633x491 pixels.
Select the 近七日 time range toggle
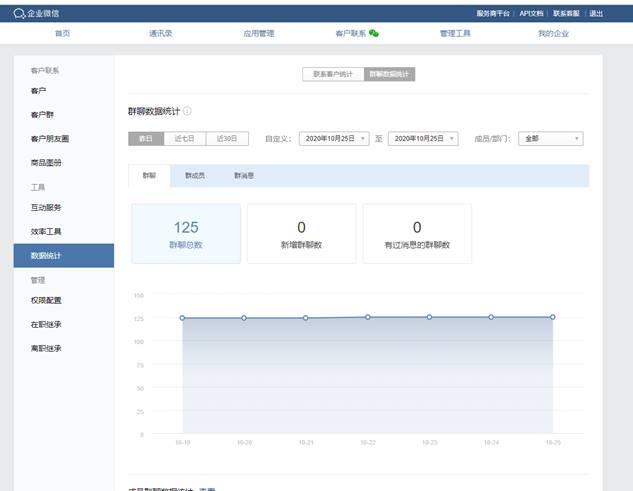(185, 139)
